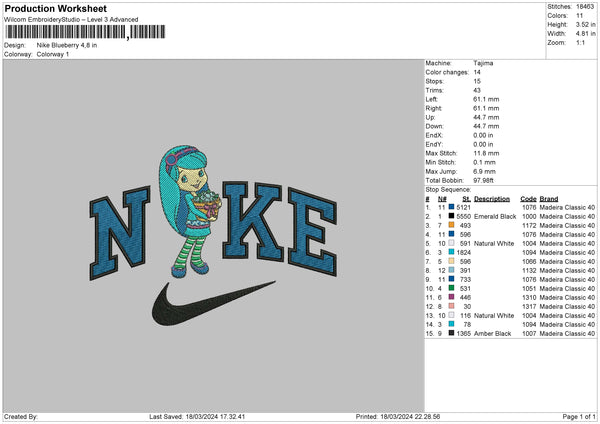Select the green swatch in stop row 10
Image resolution: width=600 pixels, height=424 pixels.
coord(451,288)
